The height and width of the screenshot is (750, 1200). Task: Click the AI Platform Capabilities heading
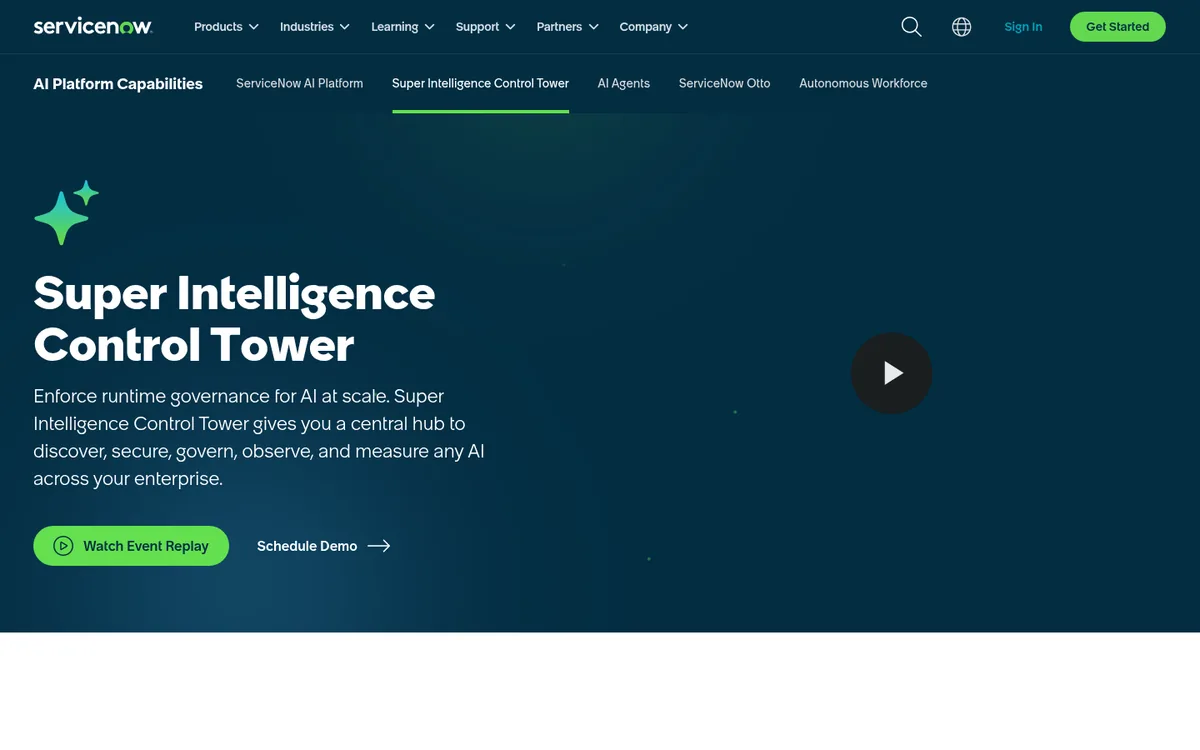click(x=118, y=84)
